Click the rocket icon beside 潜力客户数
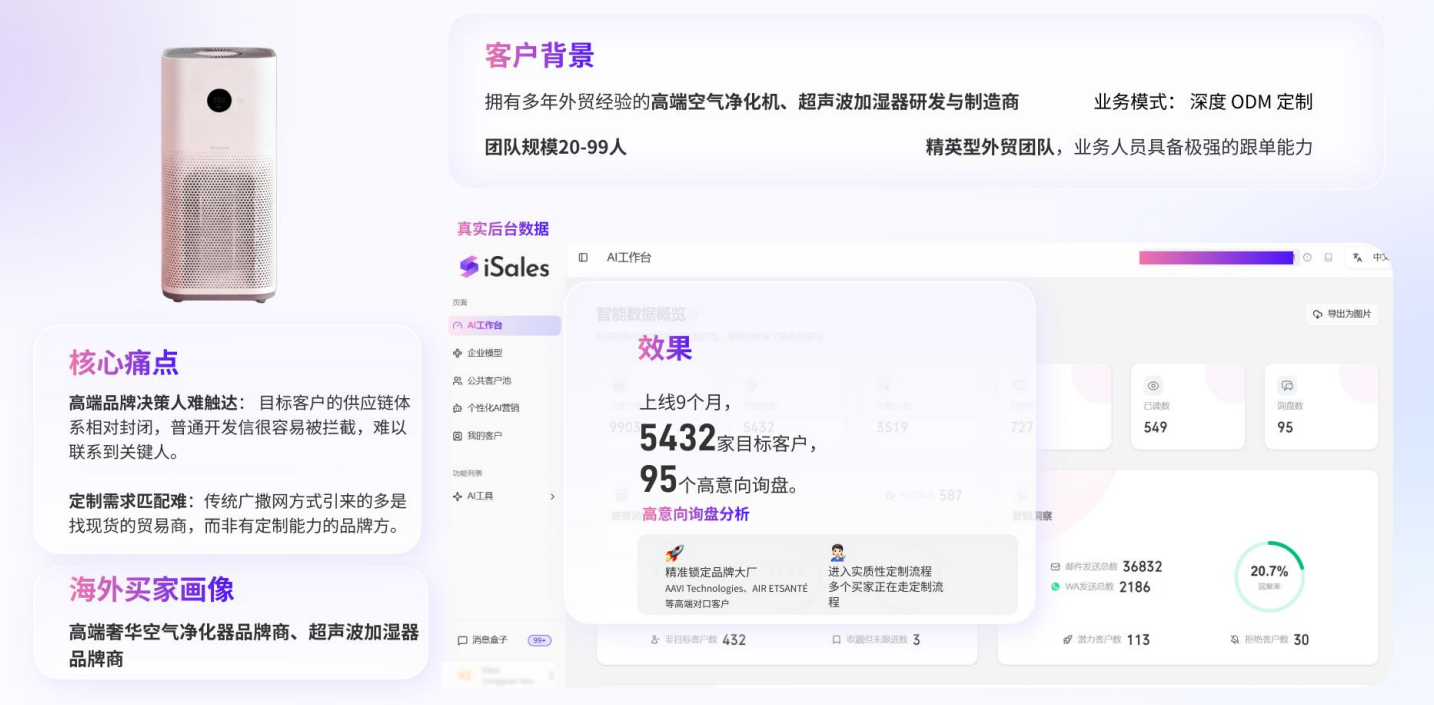This screenshot has height=705, width=1434. coord(1068,640)
